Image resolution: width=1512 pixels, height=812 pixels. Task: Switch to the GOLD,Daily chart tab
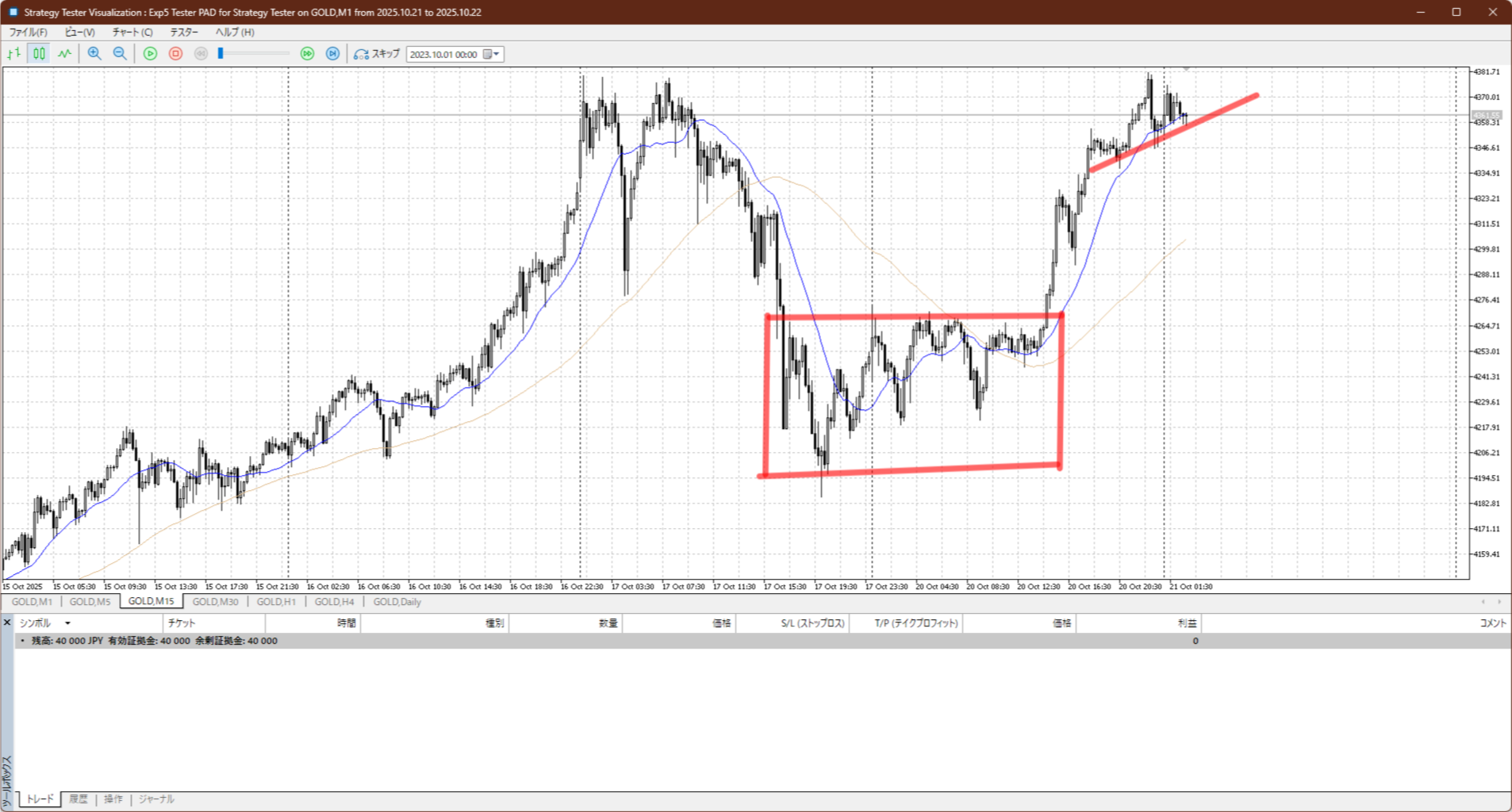pyautogui.click(x=397, y=602)
